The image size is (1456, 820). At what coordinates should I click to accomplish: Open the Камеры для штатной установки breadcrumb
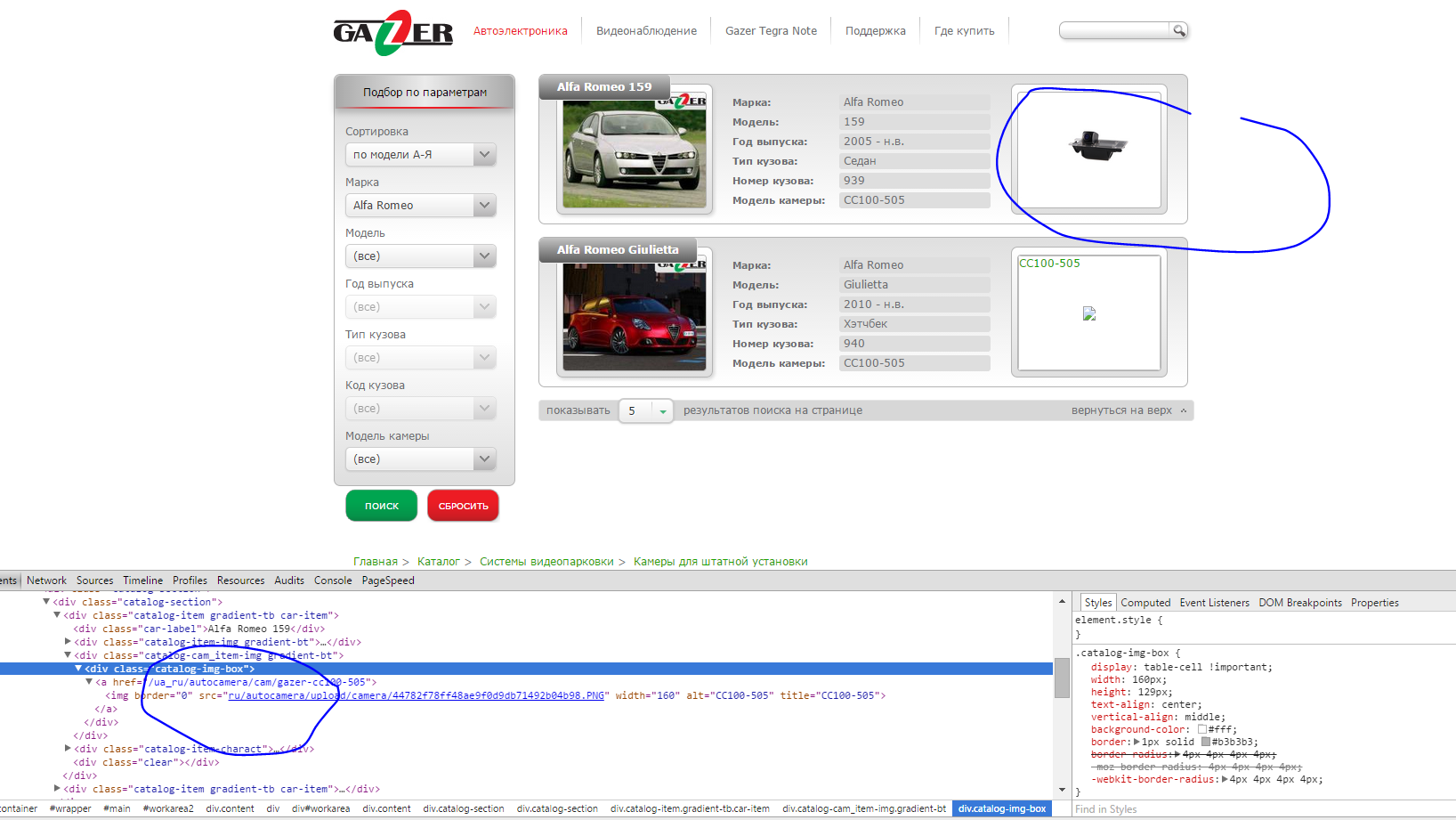coord(721,562)
